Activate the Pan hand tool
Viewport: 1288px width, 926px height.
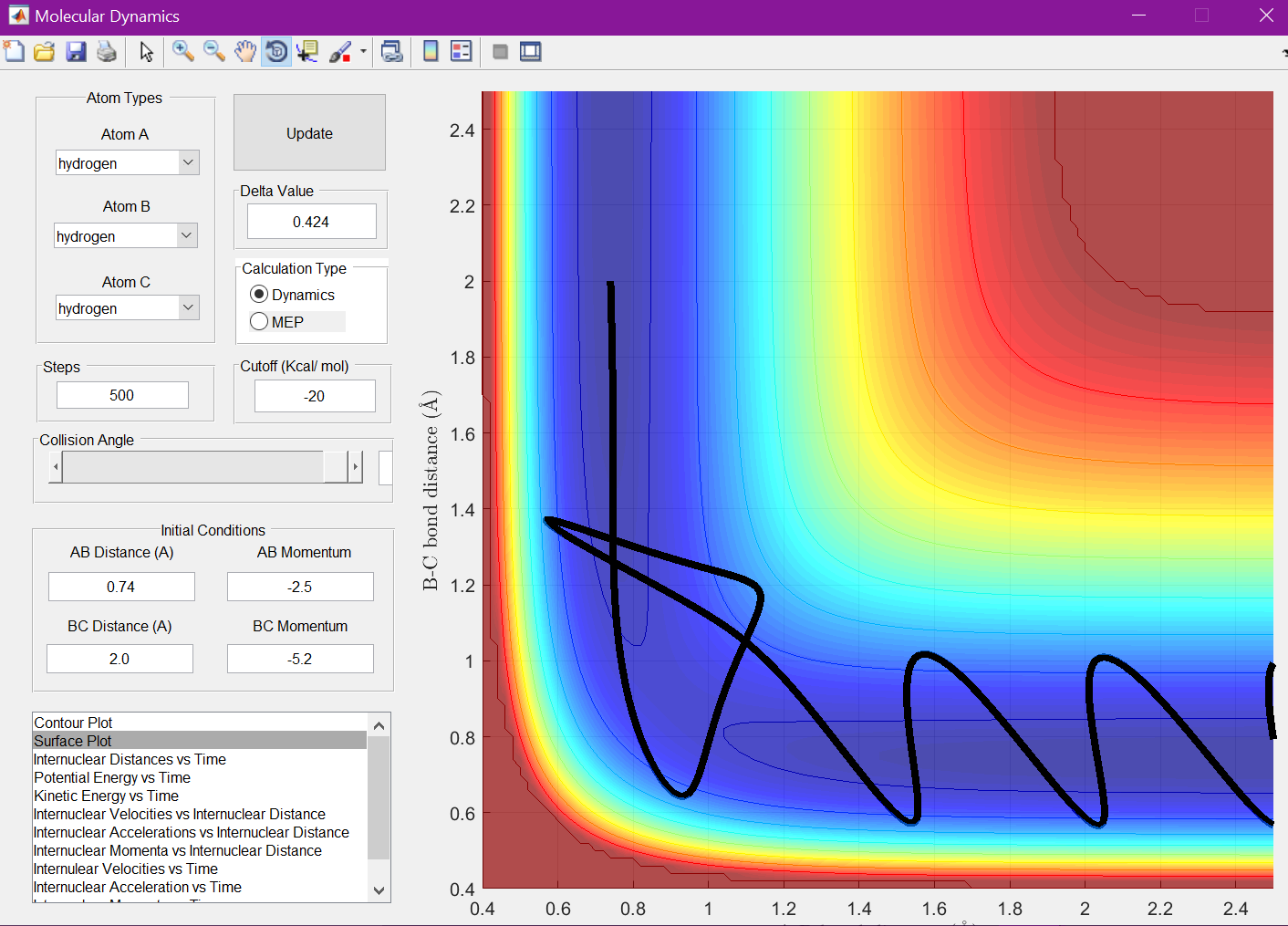pyautogui.click(x=245, y=52)
